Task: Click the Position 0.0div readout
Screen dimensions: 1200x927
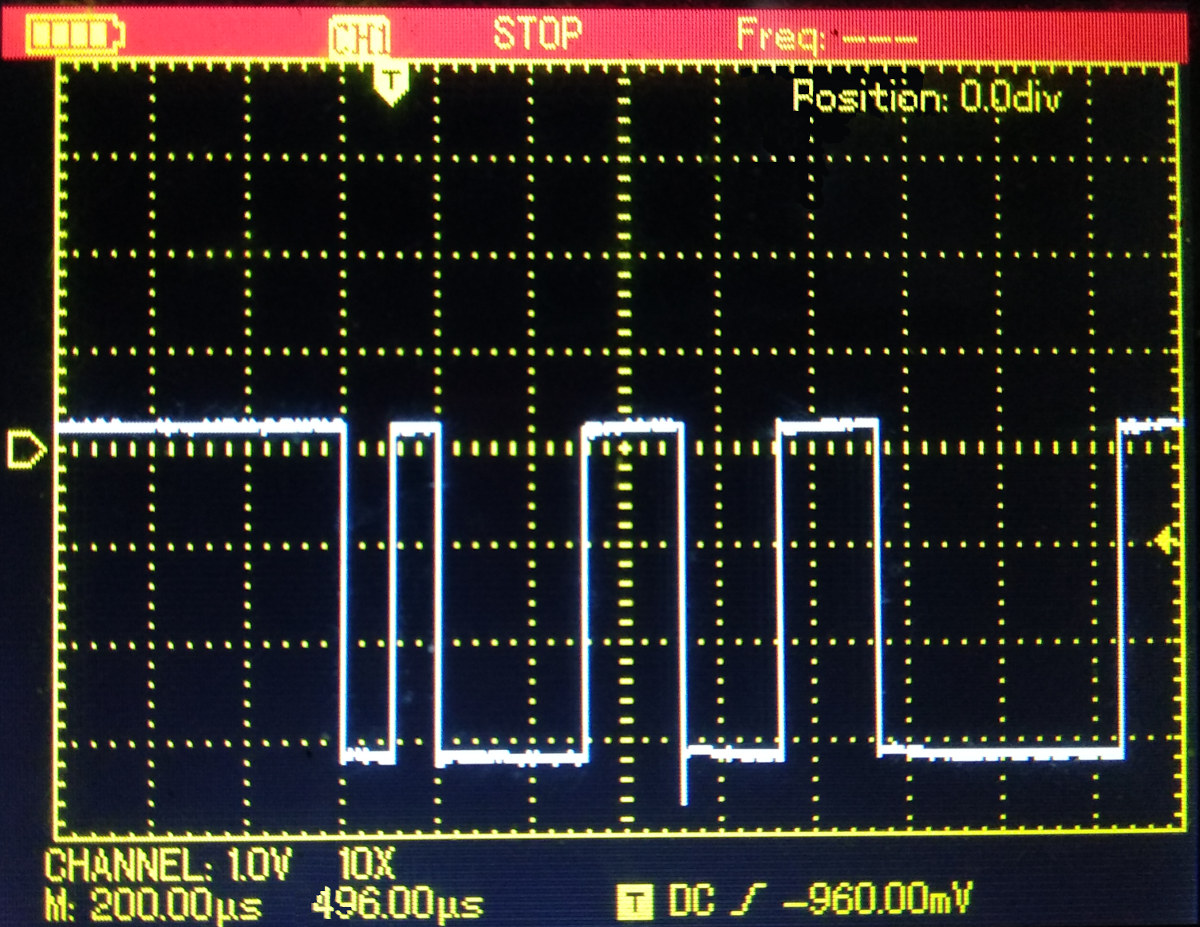Action: click(x=925, y=98)
